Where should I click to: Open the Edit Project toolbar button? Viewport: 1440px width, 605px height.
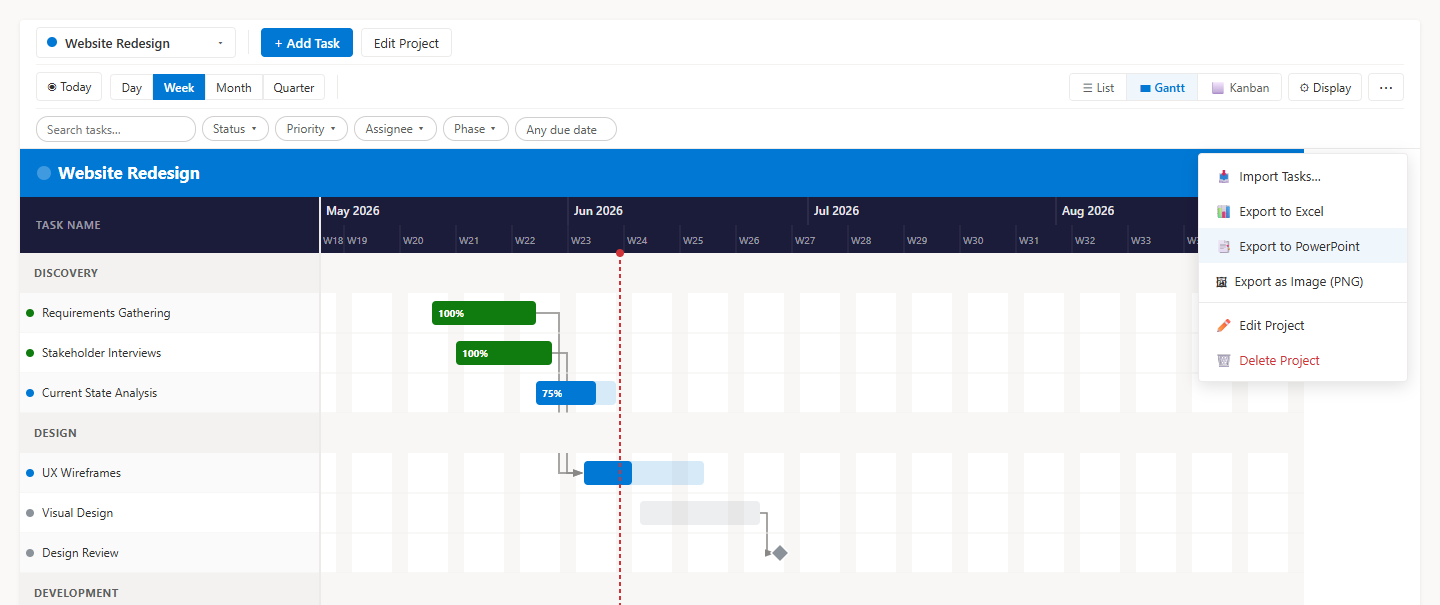coord(406,43)
